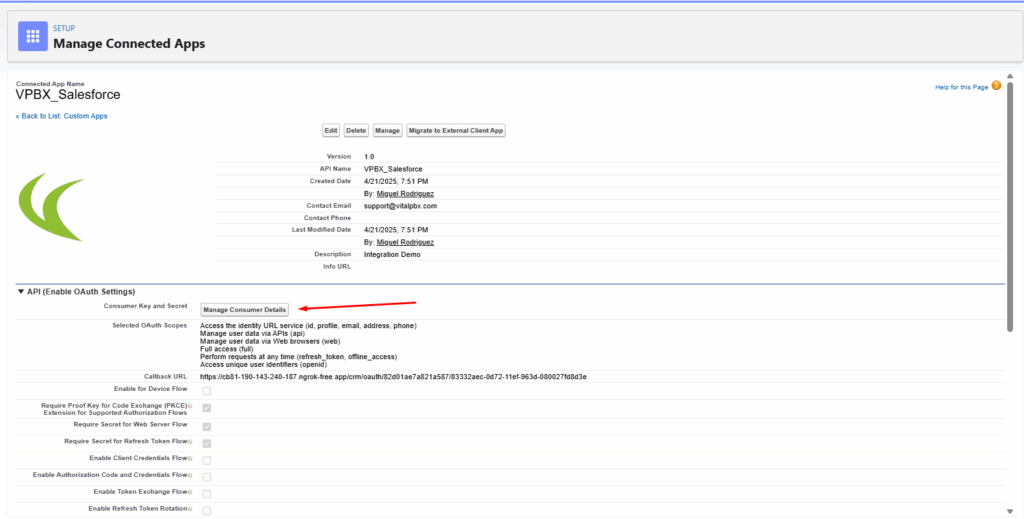Select the API Name value VPBX_Salesforce
The width and height of the screenshot is (1024, 519).
point(393,169)
